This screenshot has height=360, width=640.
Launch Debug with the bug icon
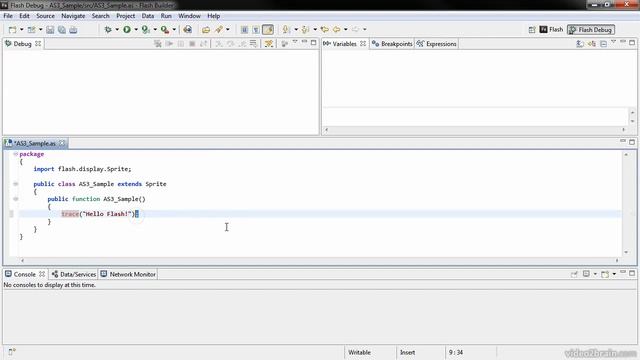(108, 29)
